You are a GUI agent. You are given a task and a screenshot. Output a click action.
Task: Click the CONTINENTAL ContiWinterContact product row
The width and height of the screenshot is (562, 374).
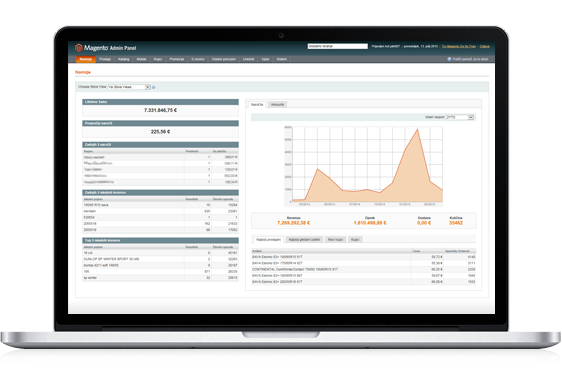point(364,269)
